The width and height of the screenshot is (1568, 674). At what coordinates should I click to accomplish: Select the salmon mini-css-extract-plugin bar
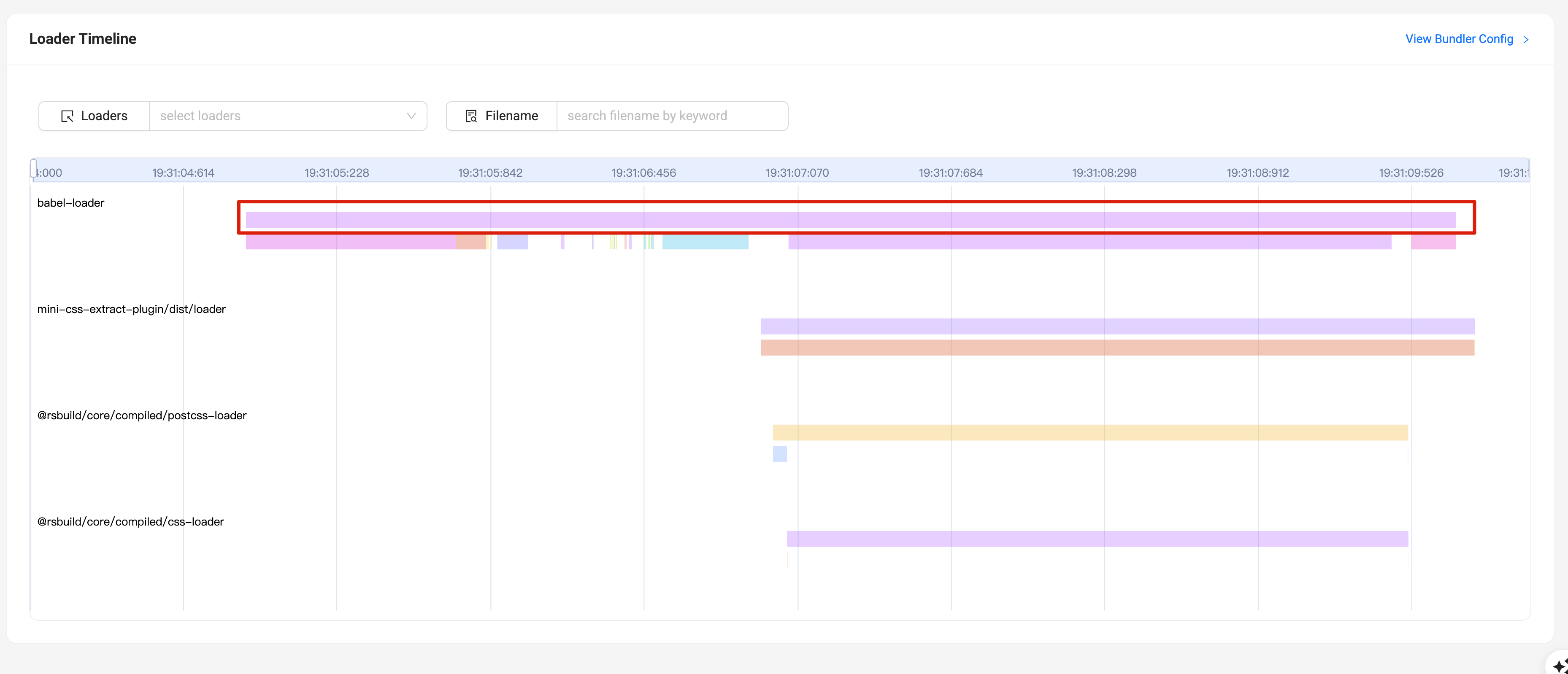click(x=1118, y=348)
